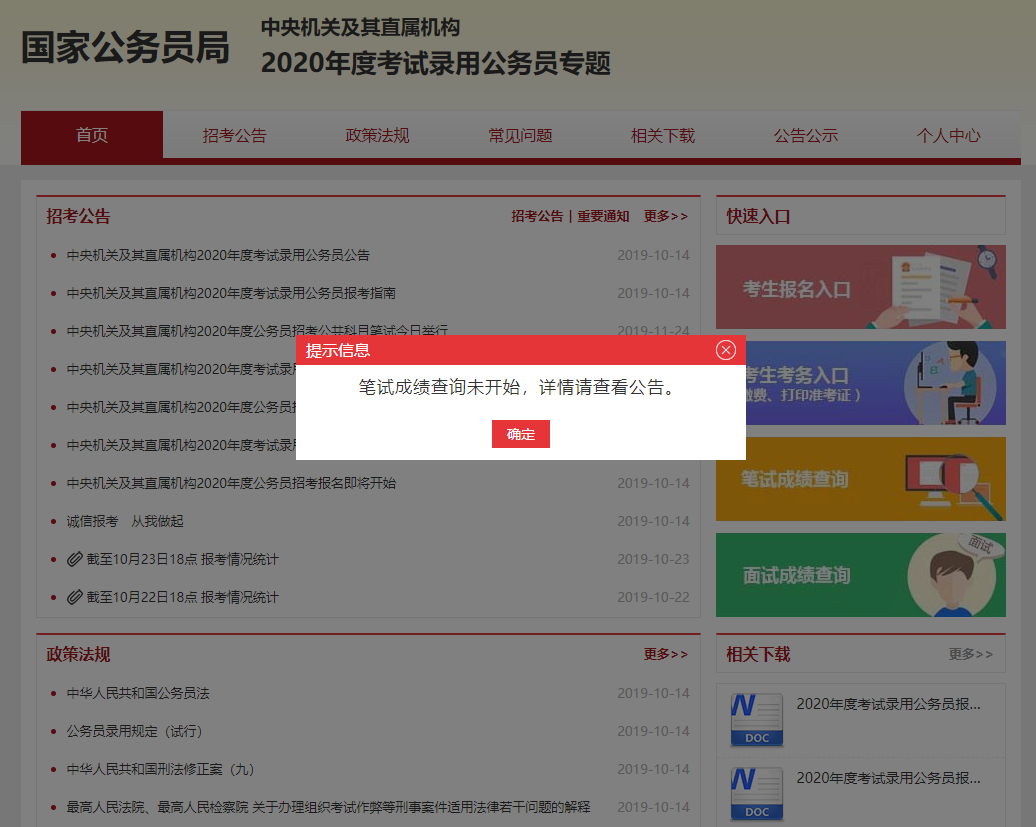This screenshot has width=1036, height=827.
Task: Expand 招考公告 section via 更多>>
Action: (665, 216)
